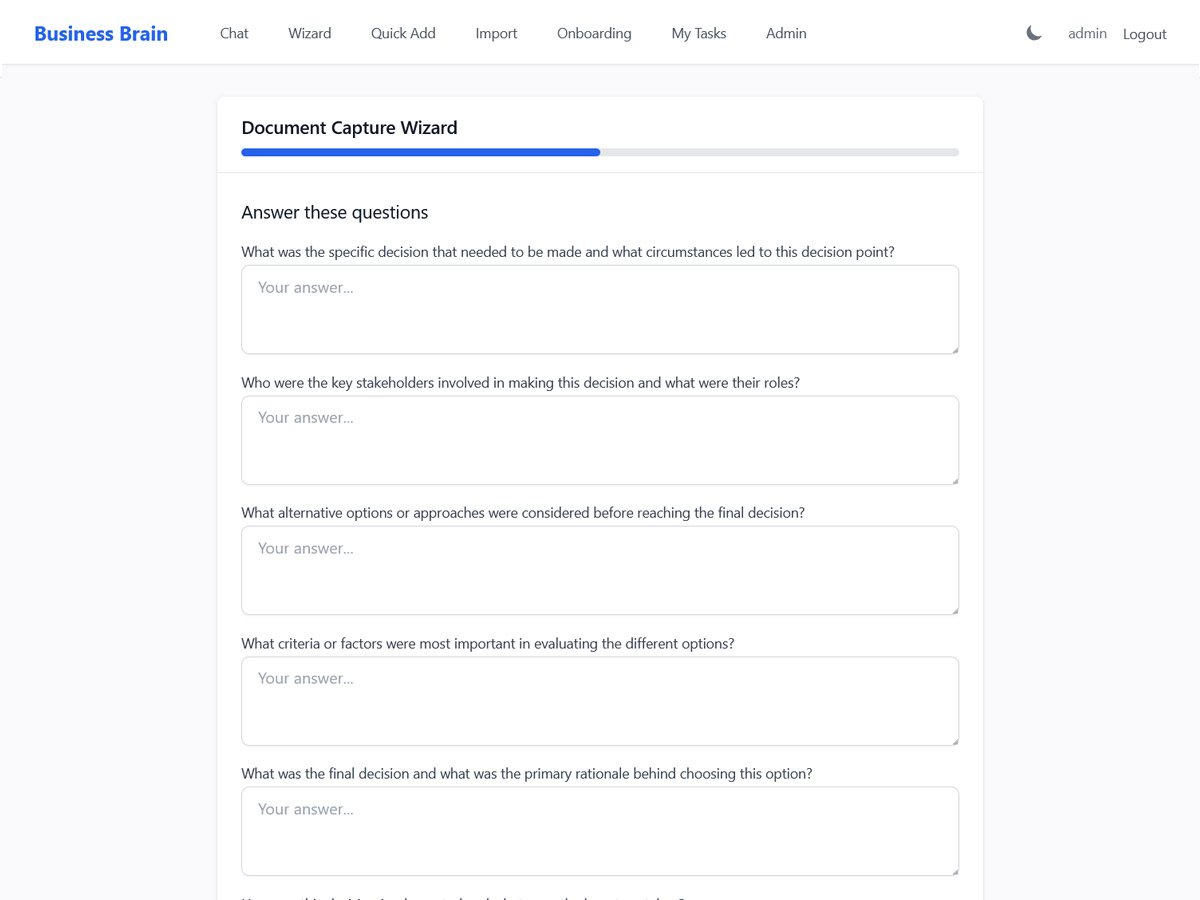Grab resize handle of final decision textarea
The image size is (1200, 900).
(954, 871)
